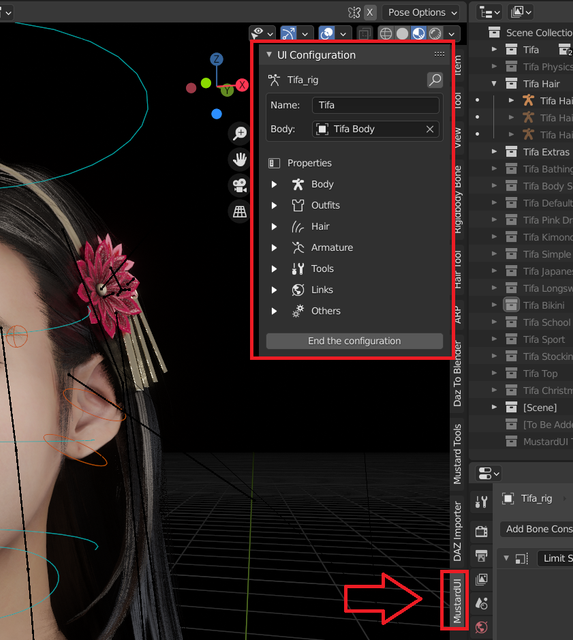Screen dimensions: 573x640
Task: Click the Y axis on navigation gizmo
Action: click(x=227, y=90)
